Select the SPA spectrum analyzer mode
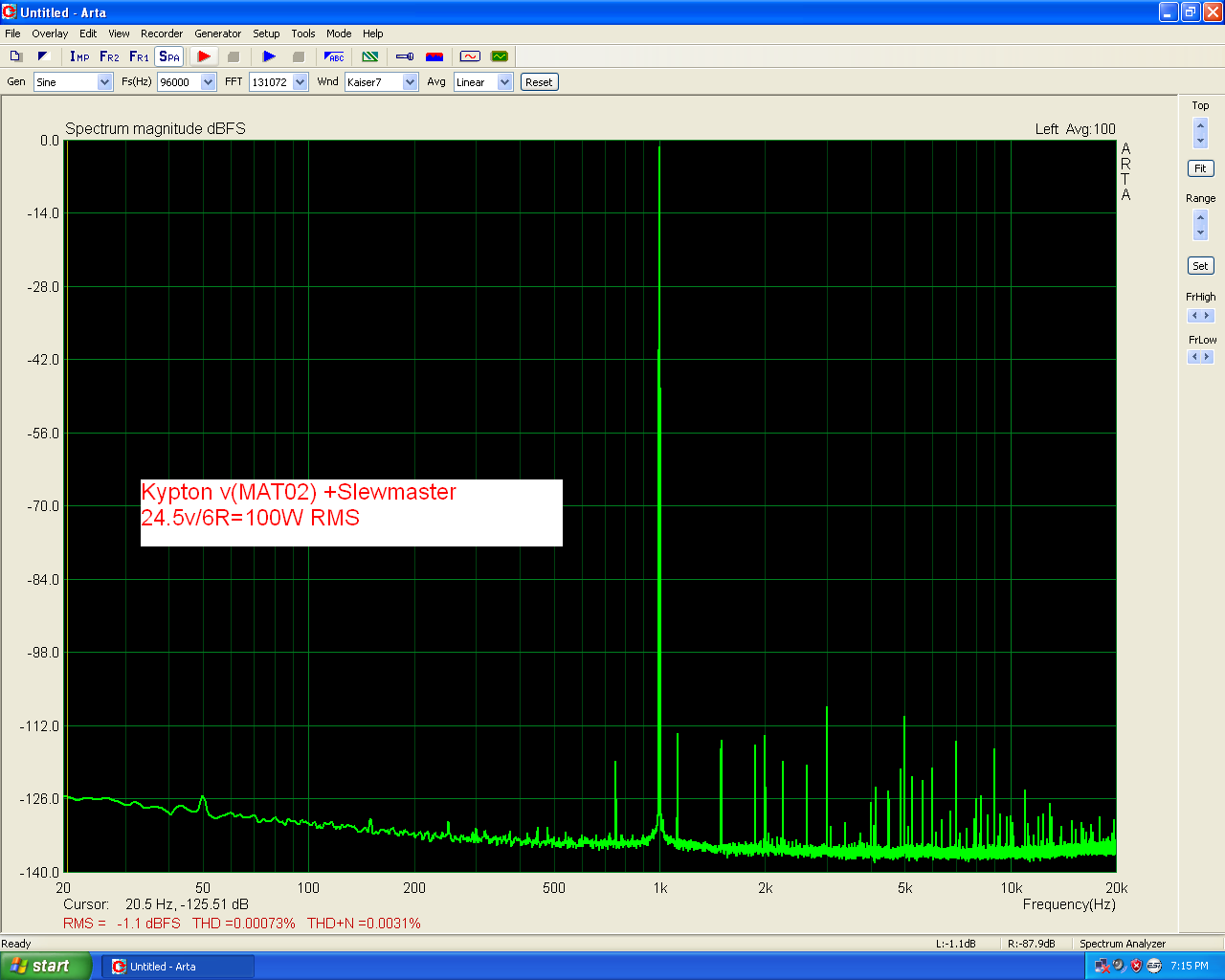The height and width of the screenshot is (980, 1225). 169,56
